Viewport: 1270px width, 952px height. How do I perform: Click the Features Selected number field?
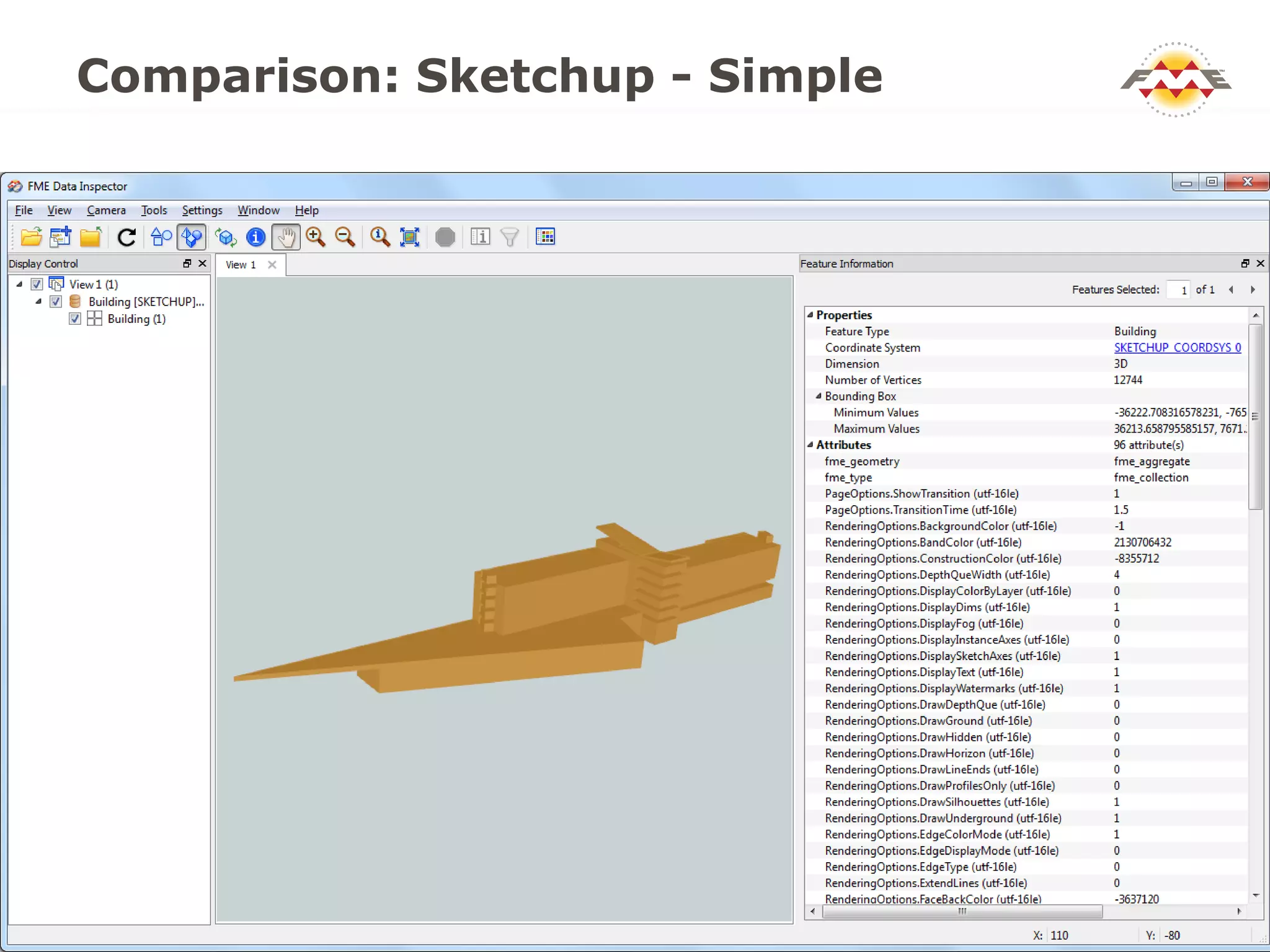point(1178,289)
